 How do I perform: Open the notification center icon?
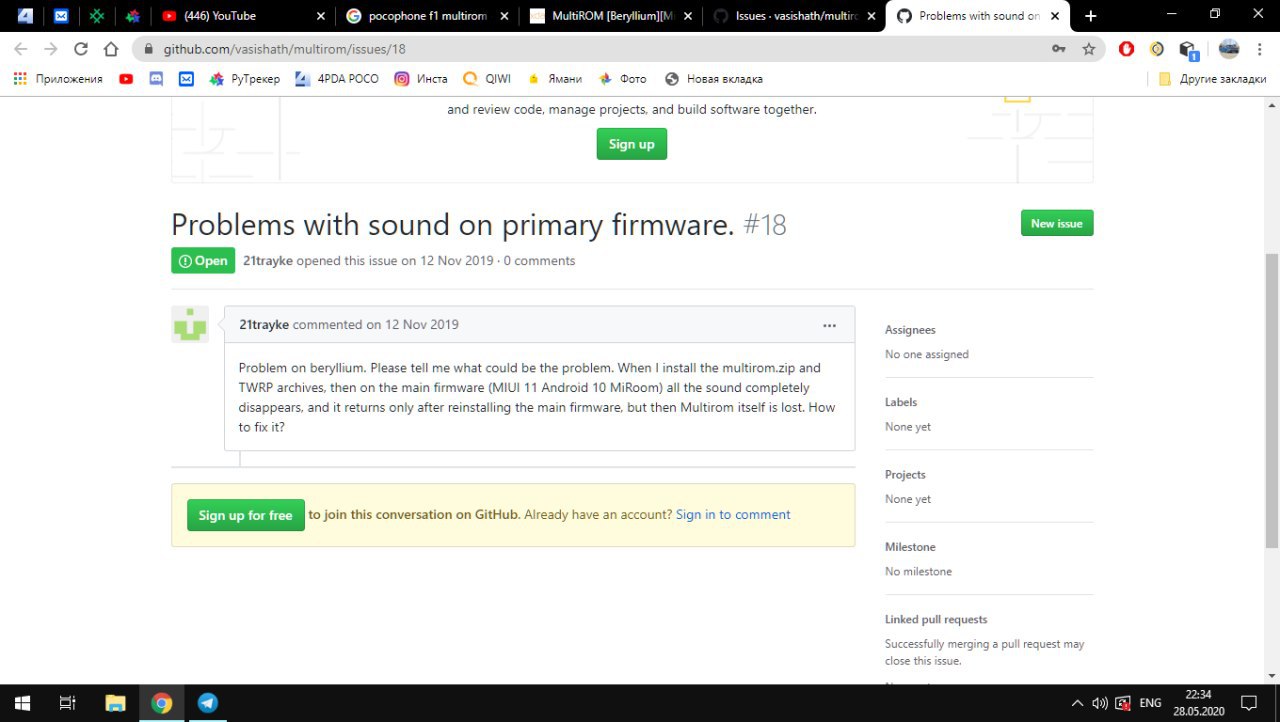pyautogui.click(x=1249, y=703)
